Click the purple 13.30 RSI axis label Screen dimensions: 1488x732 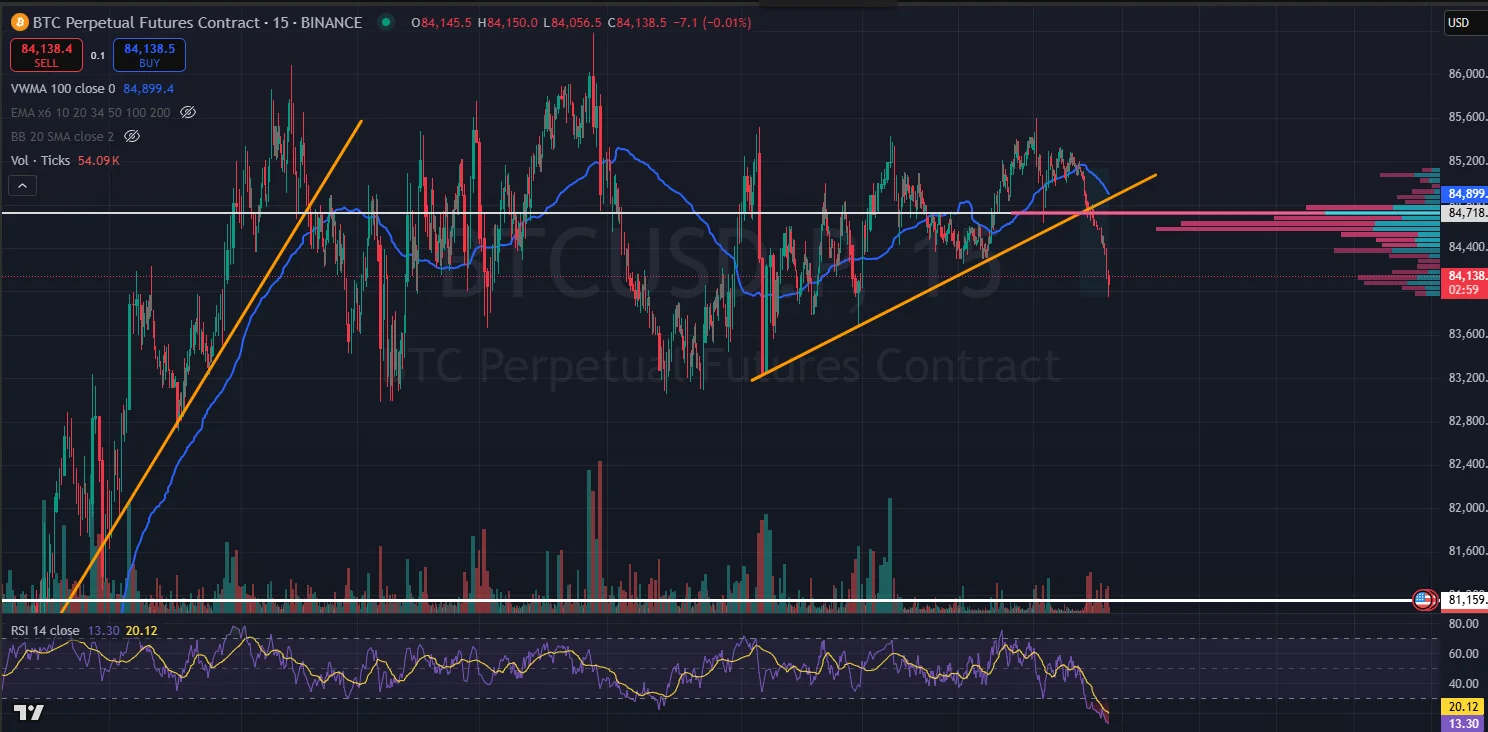pyautogui.click(x=1463, y=722)
